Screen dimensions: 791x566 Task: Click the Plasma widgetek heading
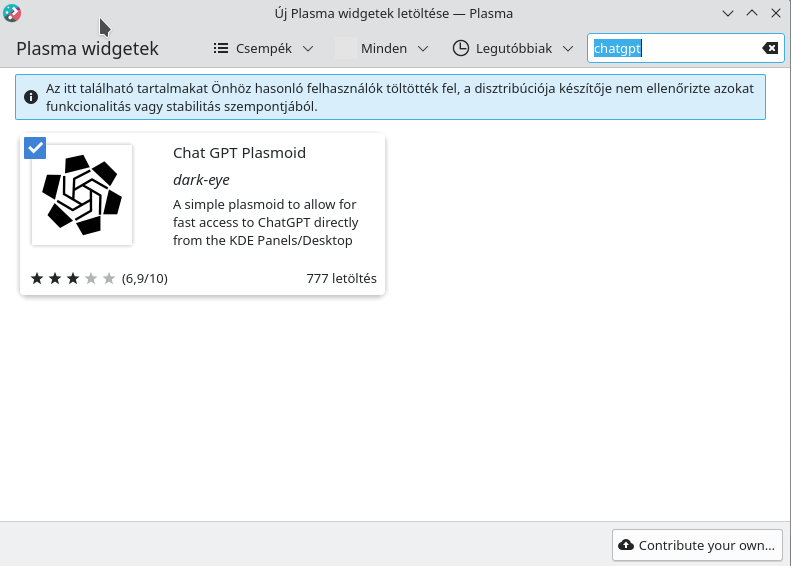pyautogui.click(x=87, y=48)
